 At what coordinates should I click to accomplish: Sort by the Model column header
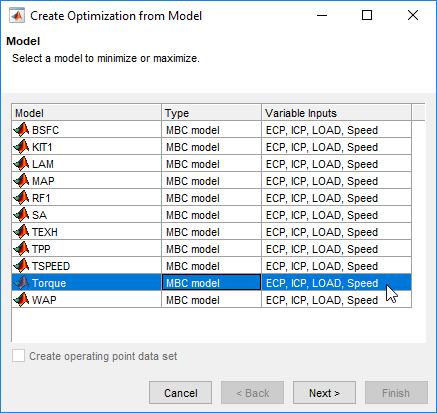[87, 113]
